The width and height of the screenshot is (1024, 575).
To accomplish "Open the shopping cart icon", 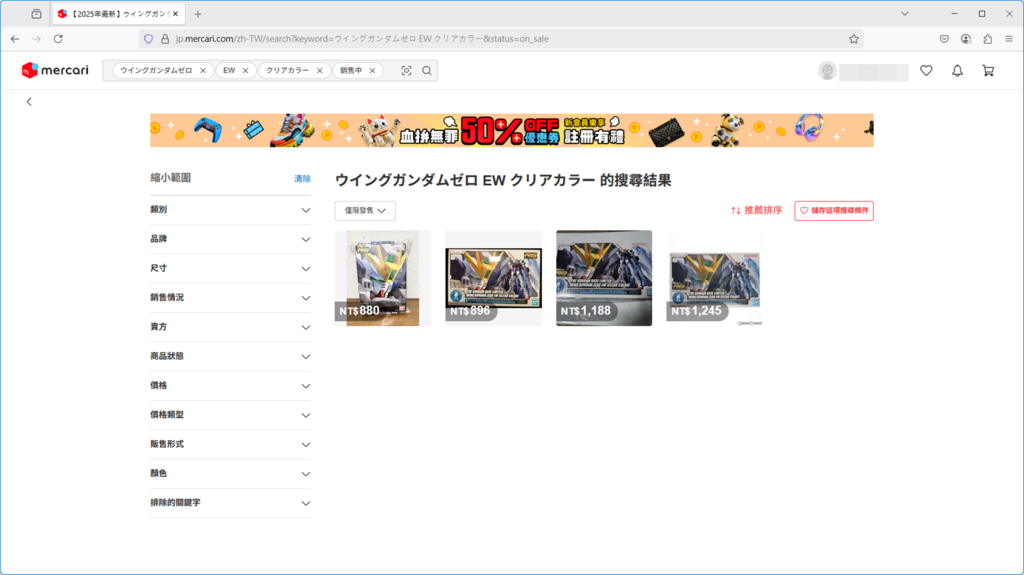I will [x=988, y=71].
